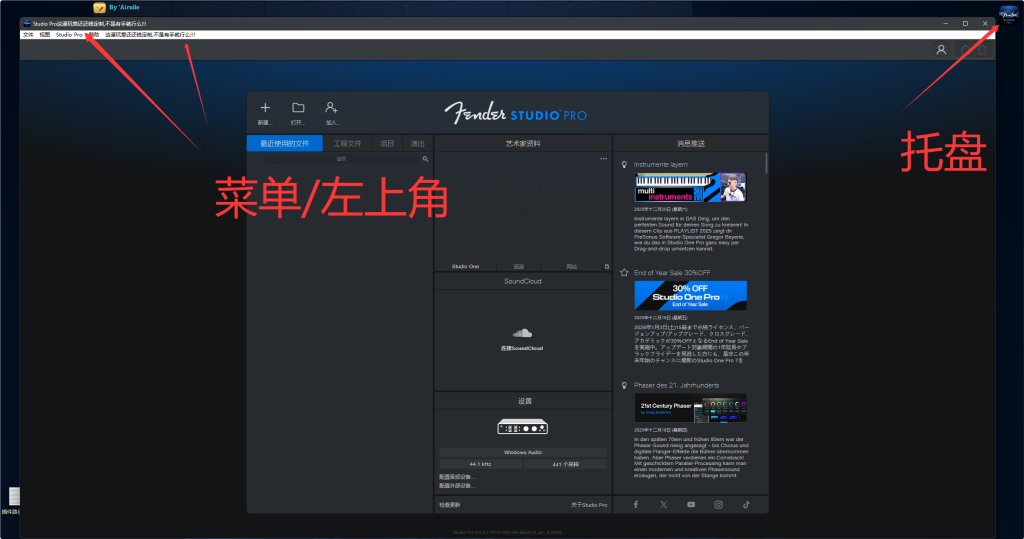Click the Instrumente layern headline
Image resolution: width=1024 pixels, height=539 pixels.
pyautogui.click(x=660, y=165)
